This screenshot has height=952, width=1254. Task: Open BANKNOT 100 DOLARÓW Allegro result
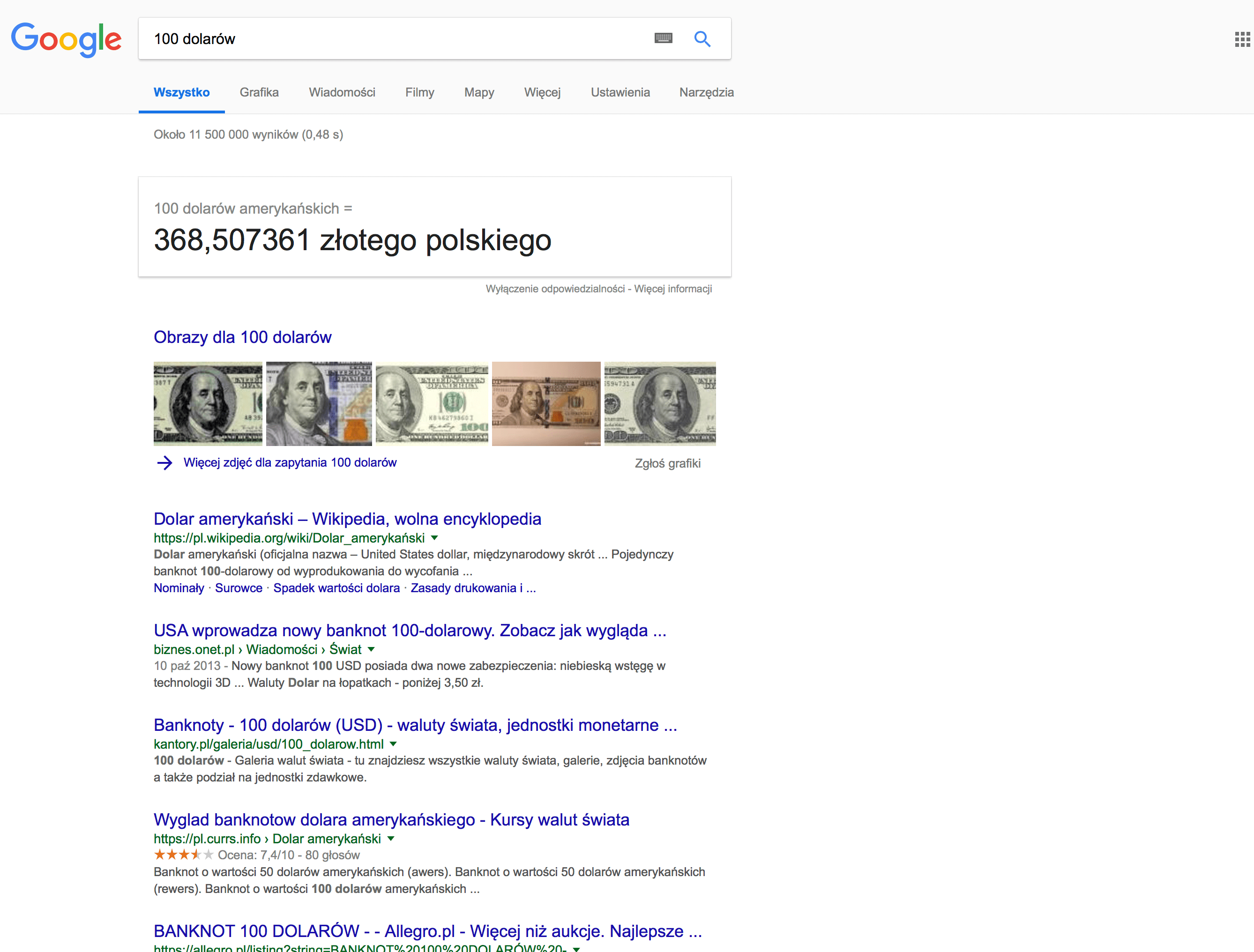click(428, 931)
